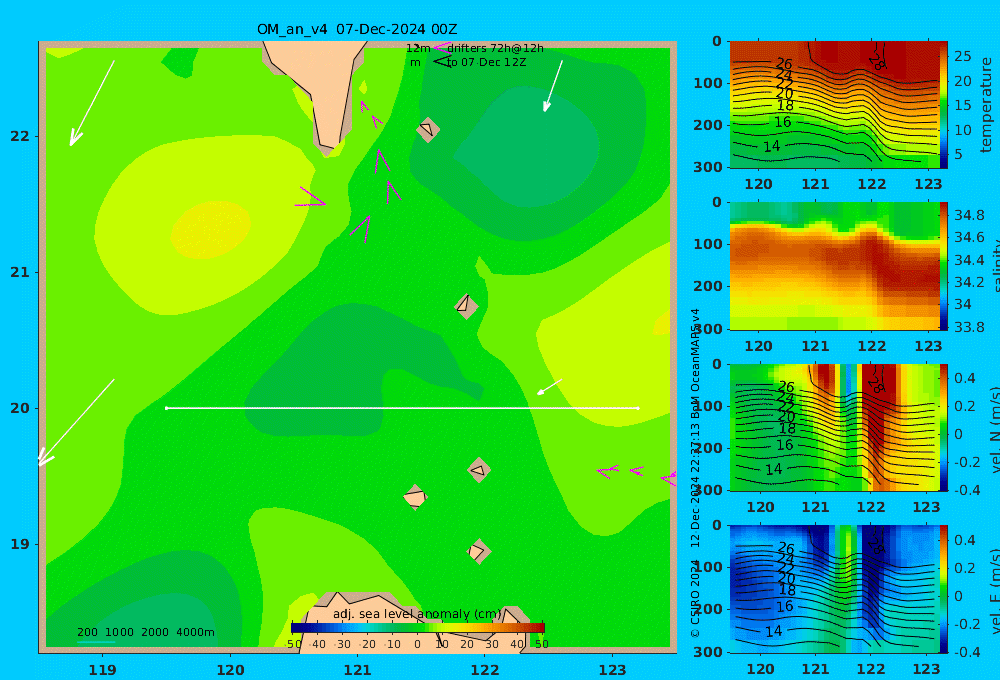Click the 'drifters 72h@12h' legend label
This screenshot has width=1000, height=680.
495,48
